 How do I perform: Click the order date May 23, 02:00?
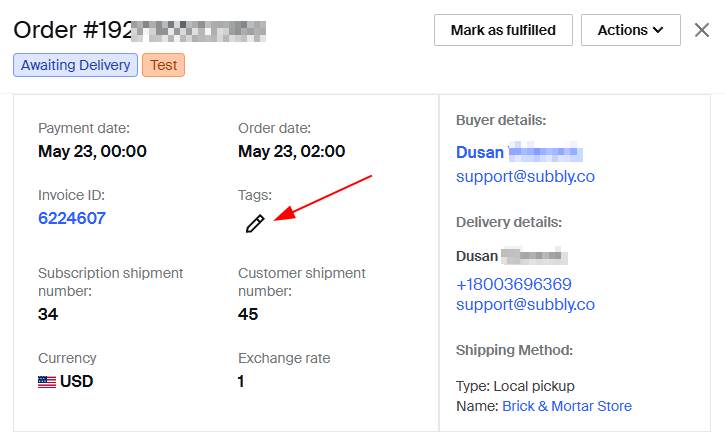[291, 151]
